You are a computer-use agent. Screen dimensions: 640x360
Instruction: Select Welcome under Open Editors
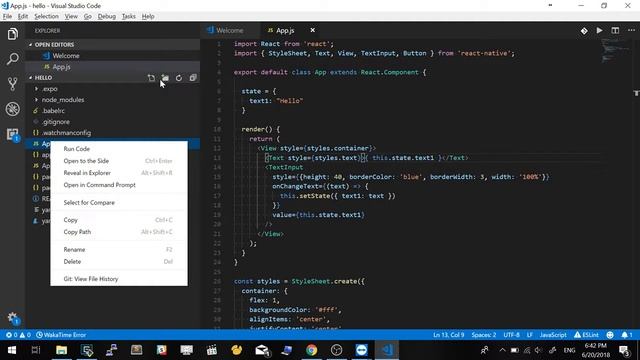113,56
